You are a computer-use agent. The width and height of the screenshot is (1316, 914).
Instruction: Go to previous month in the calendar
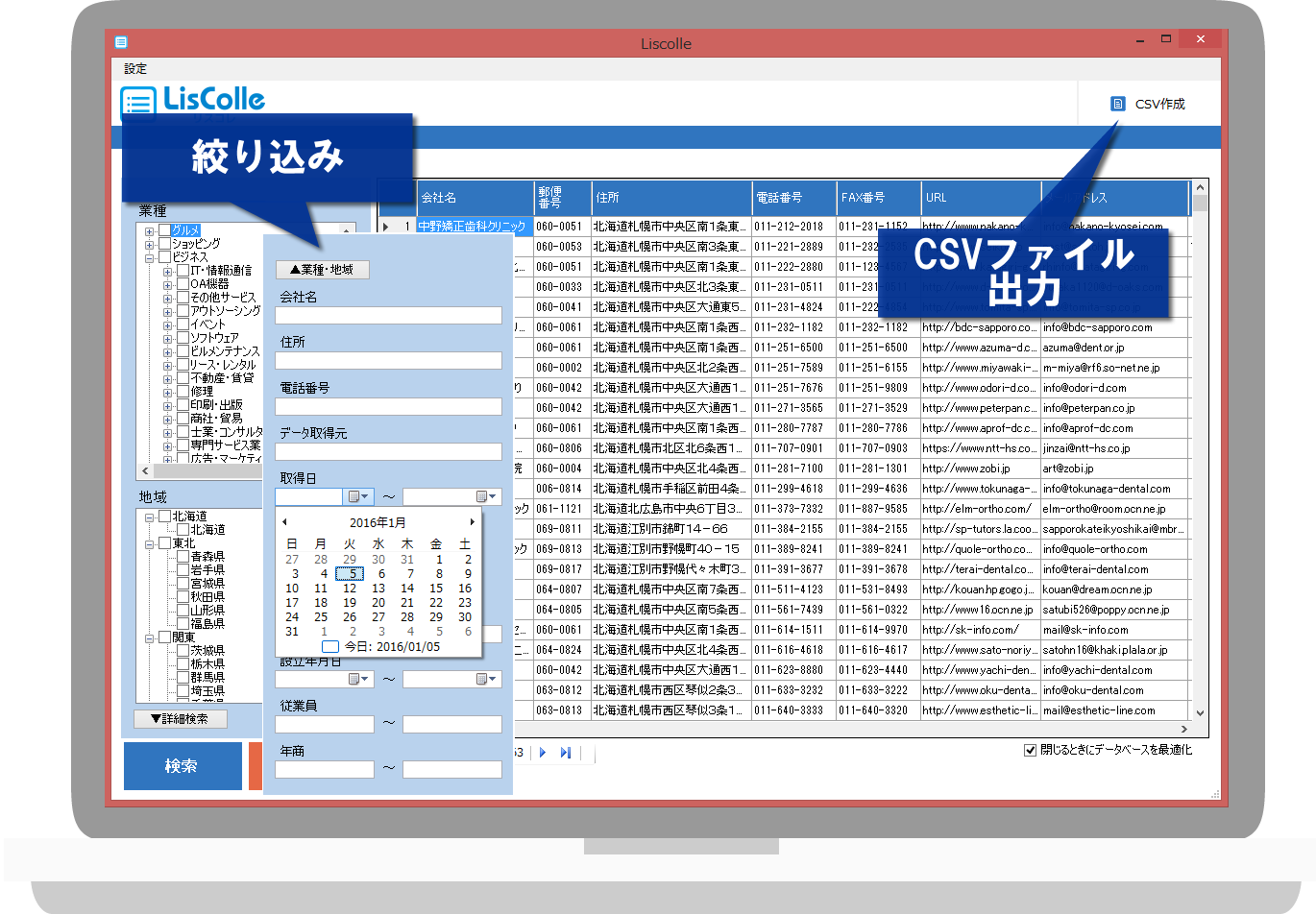coord(284,522)
